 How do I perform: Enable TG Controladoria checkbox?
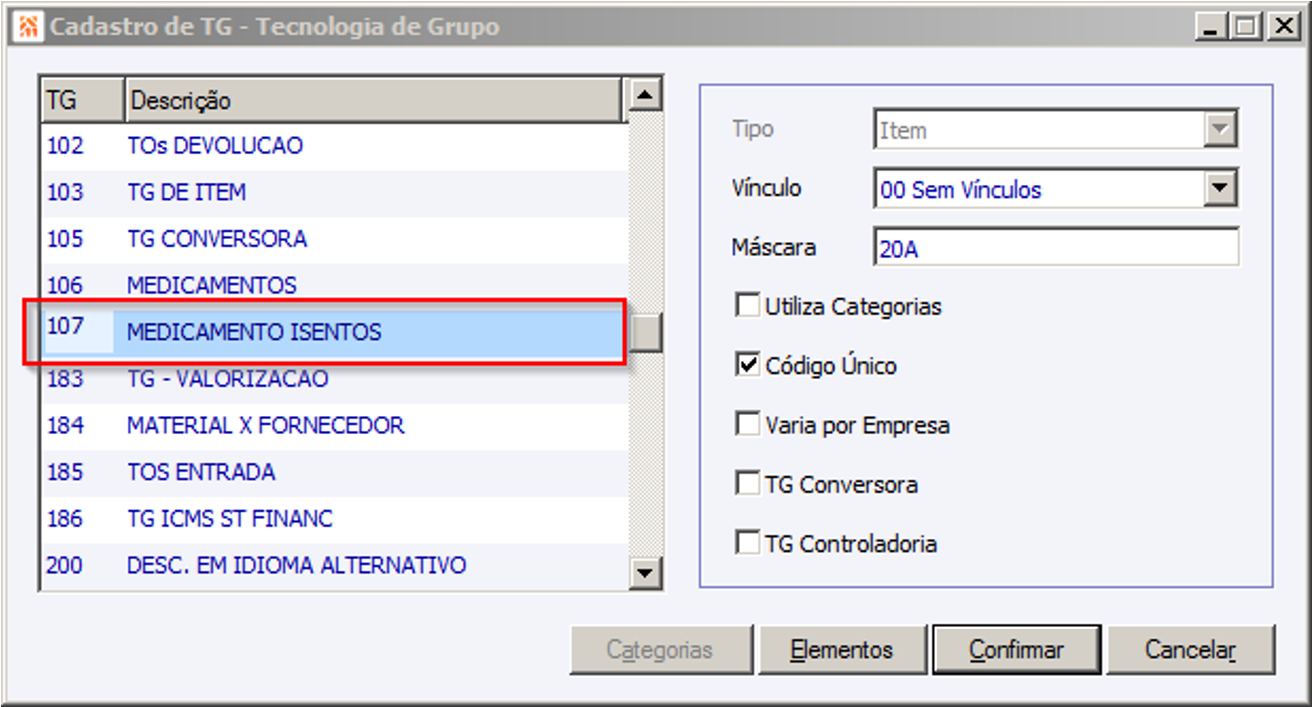coord(748,544)
